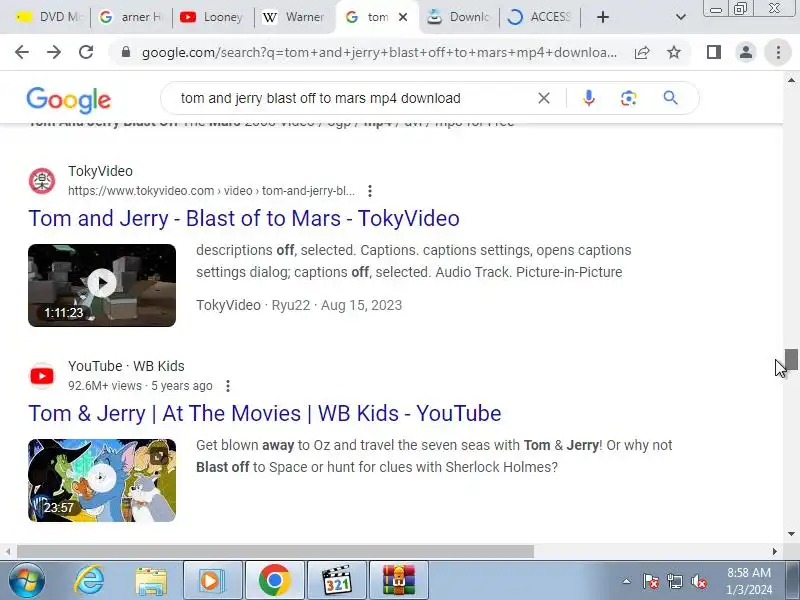Open WinRAR from the taskbar
This screenshot has height=600, width=800.
[398, 581]
